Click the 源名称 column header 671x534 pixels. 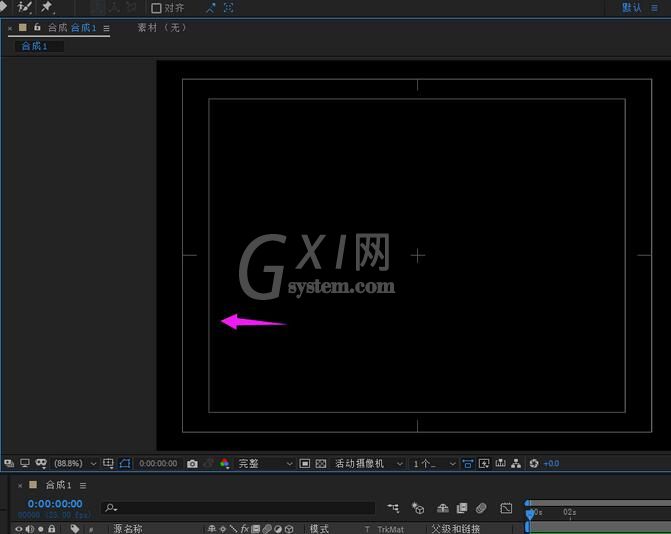(128, 529)
